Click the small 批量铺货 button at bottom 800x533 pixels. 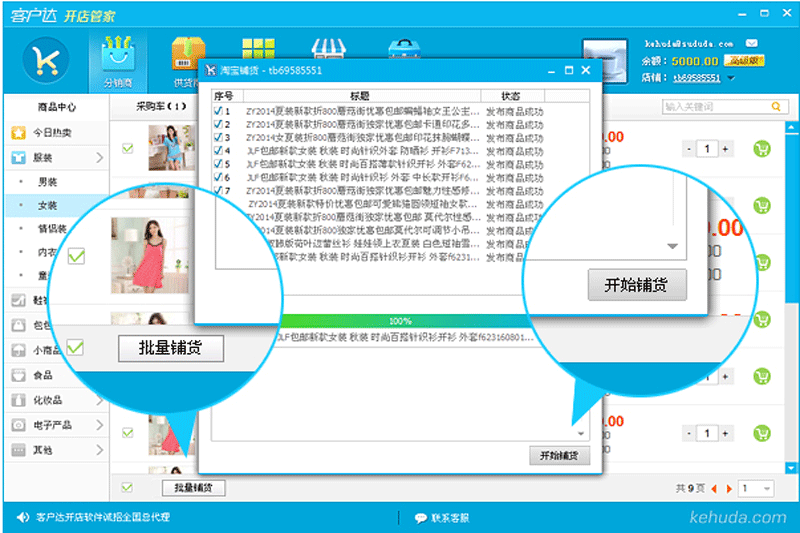click(x=193, y=488)
